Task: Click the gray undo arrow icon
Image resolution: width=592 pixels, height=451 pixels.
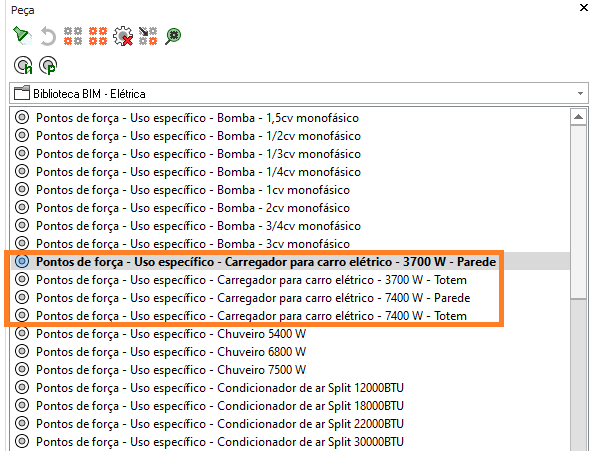Action: (48, 36)
